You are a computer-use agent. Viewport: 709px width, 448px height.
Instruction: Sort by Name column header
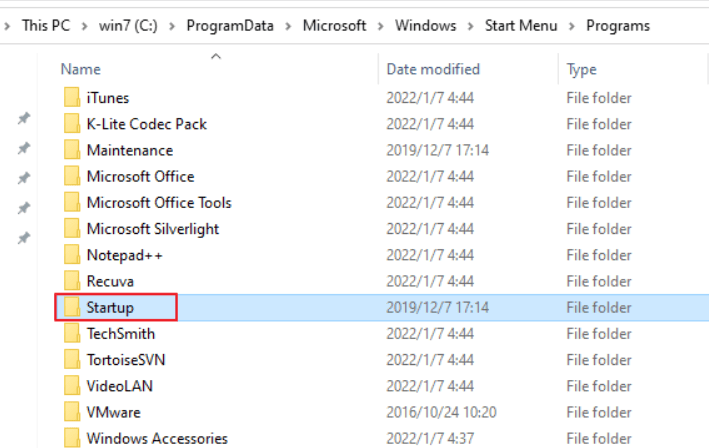80,69
